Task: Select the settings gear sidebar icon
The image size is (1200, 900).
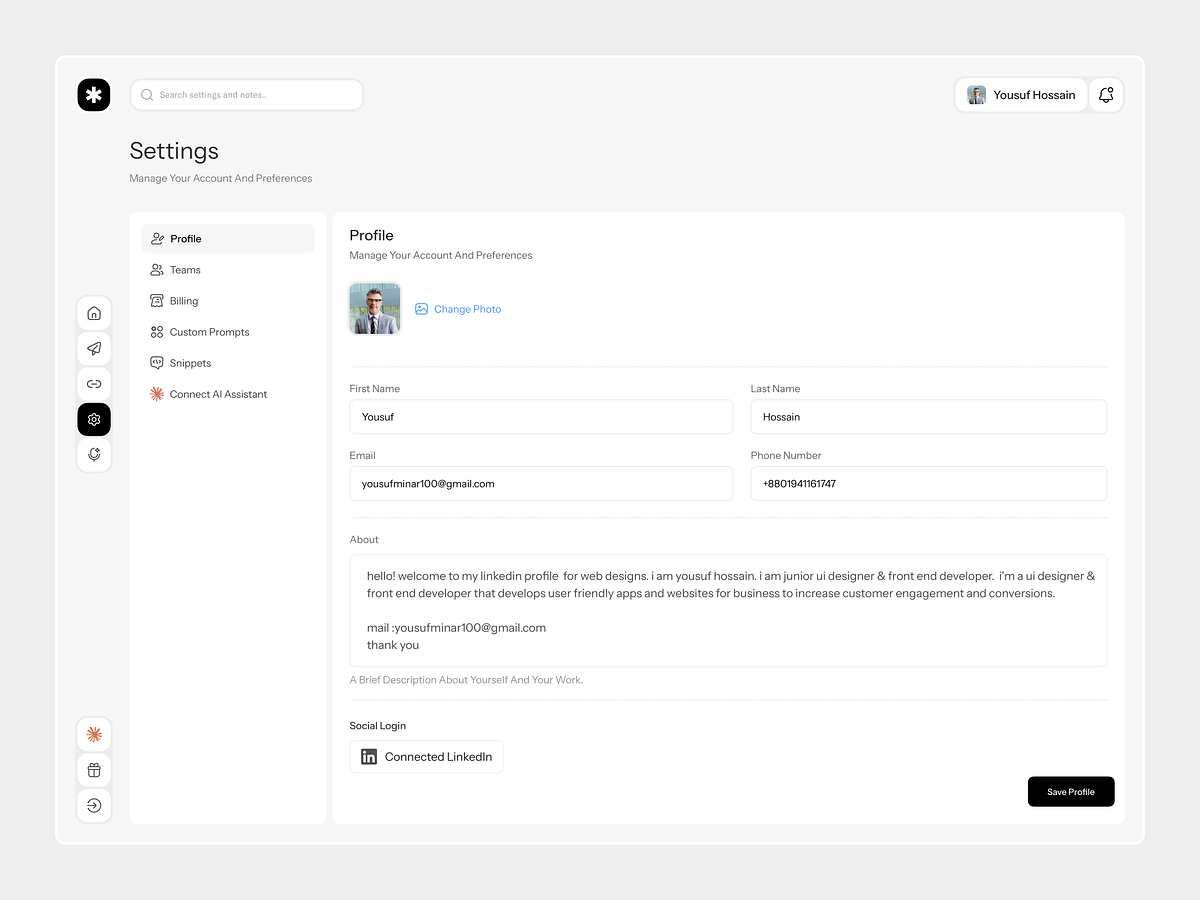Action: [94, 419]
